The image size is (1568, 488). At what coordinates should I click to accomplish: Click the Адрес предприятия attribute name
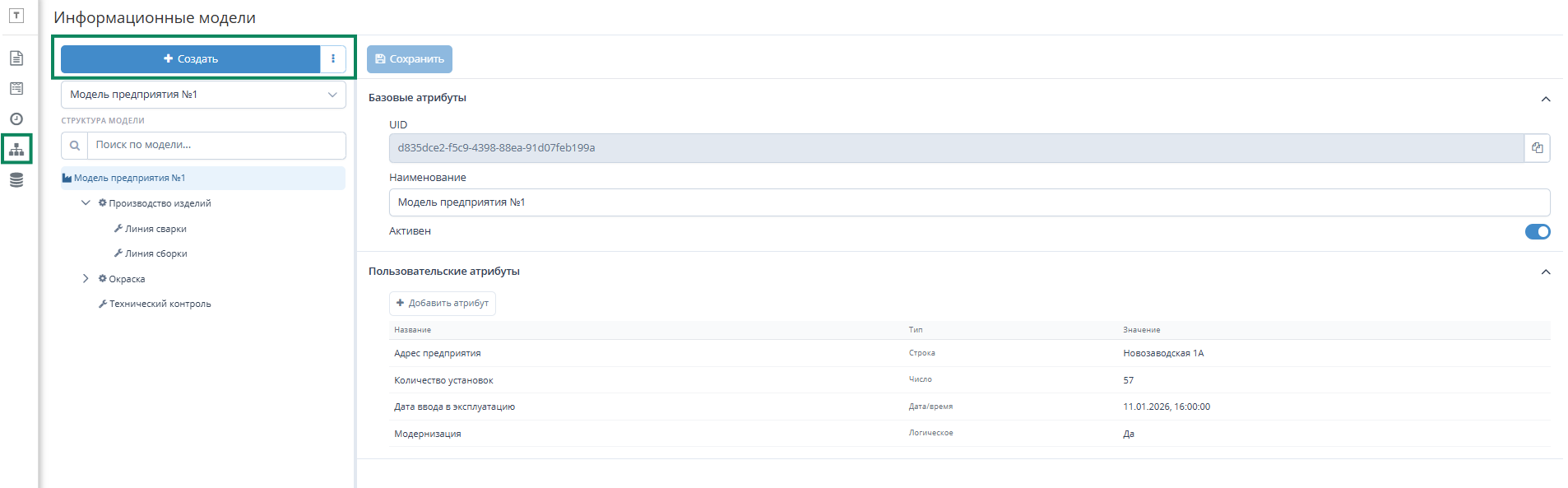pos(438,353)
